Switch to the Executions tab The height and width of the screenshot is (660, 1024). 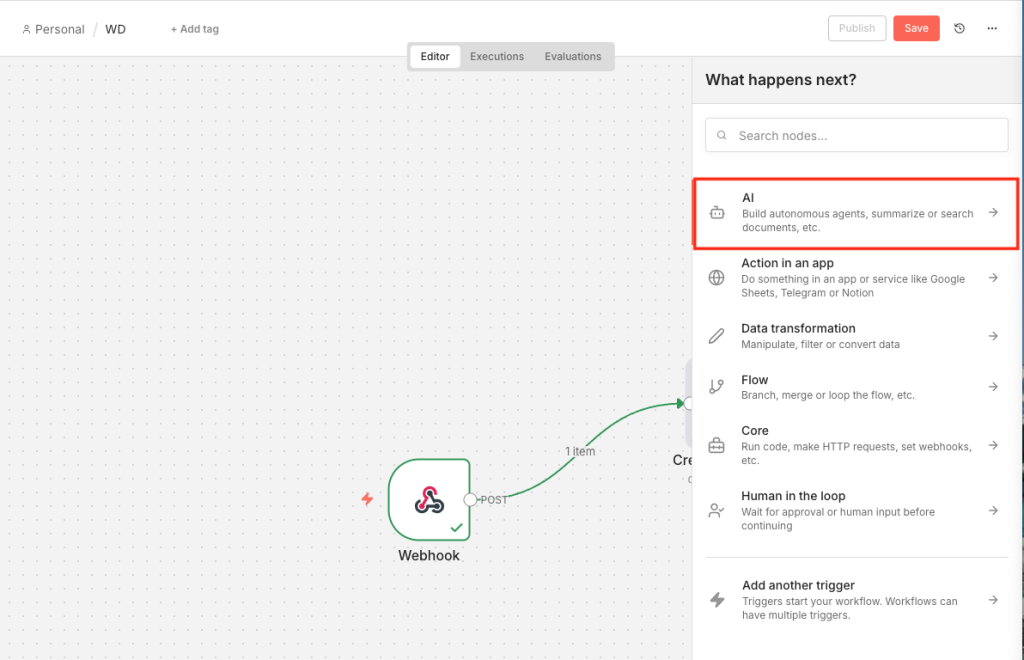click(497, 57)
